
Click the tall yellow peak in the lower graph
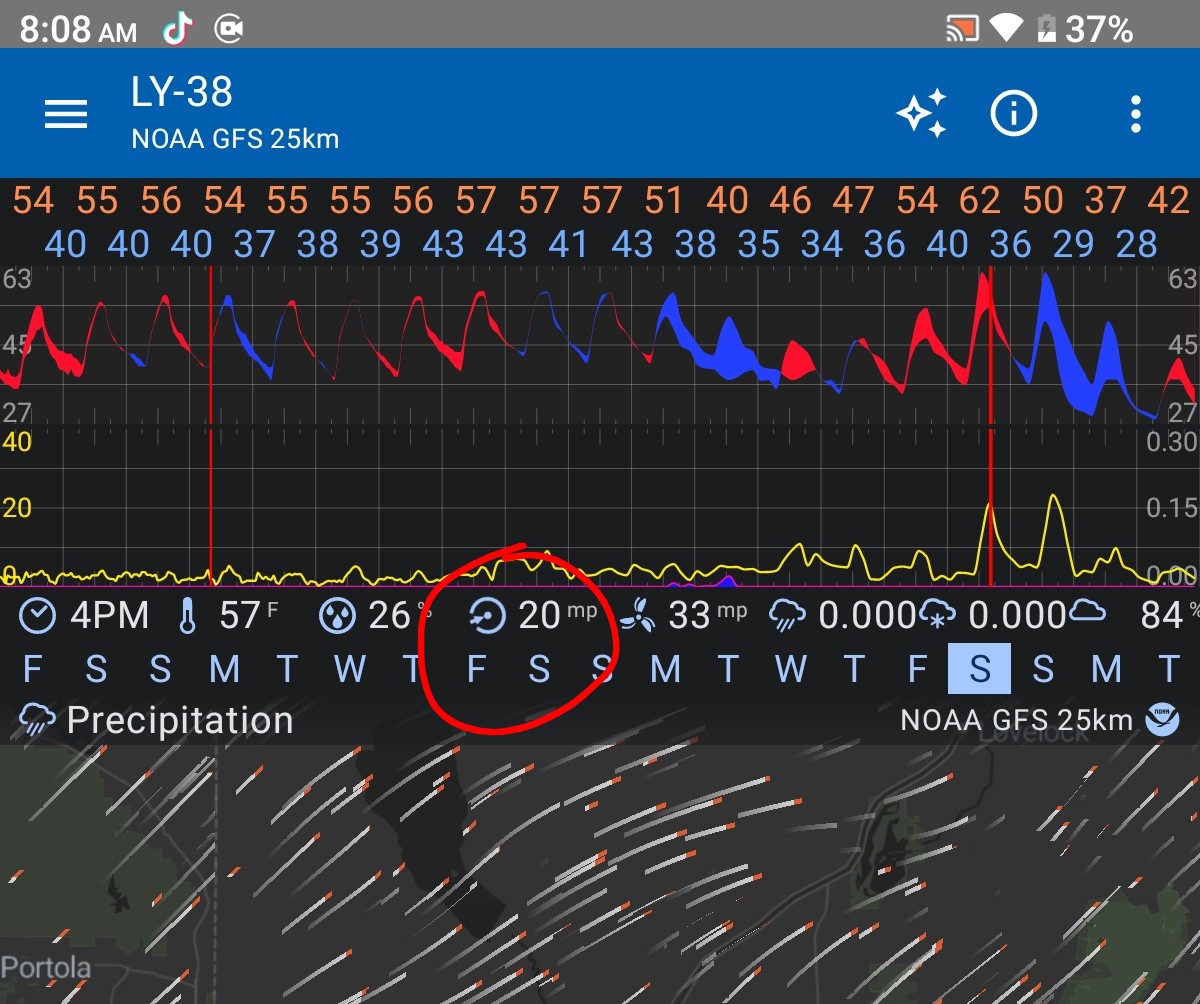point(1053,497)
